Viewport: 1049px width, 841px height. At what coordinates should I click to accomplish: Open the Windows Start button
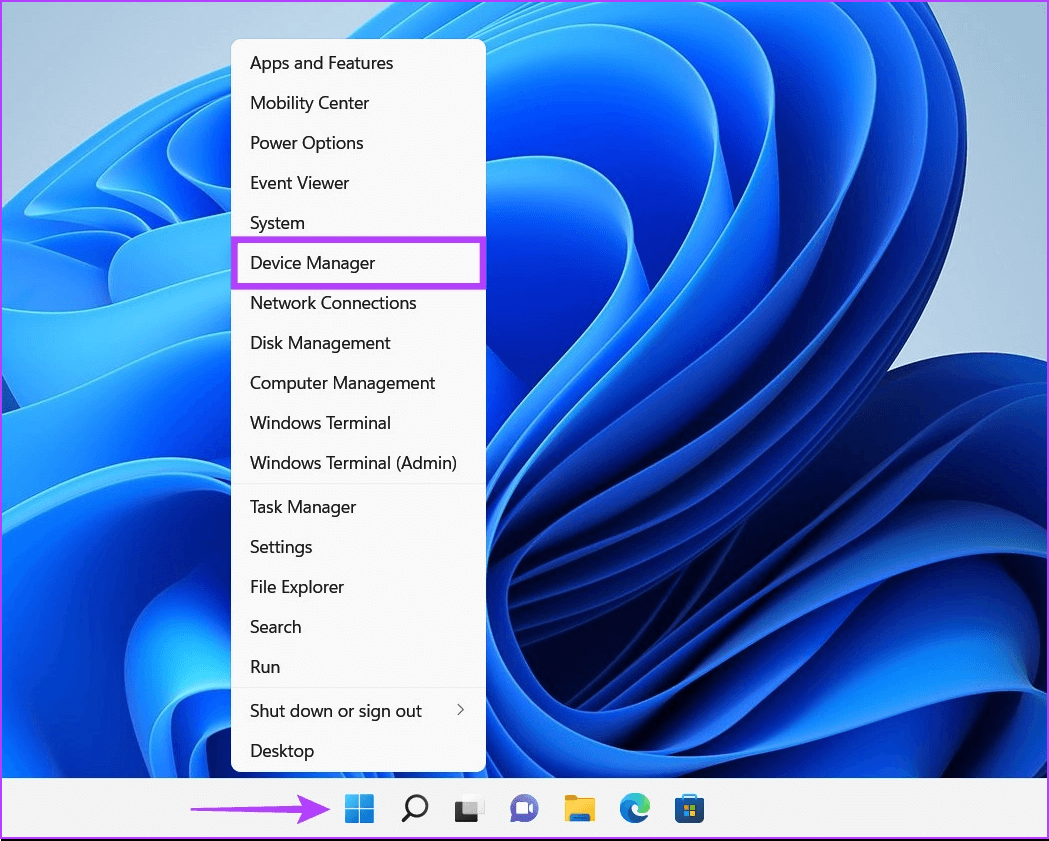coord(359,808)
